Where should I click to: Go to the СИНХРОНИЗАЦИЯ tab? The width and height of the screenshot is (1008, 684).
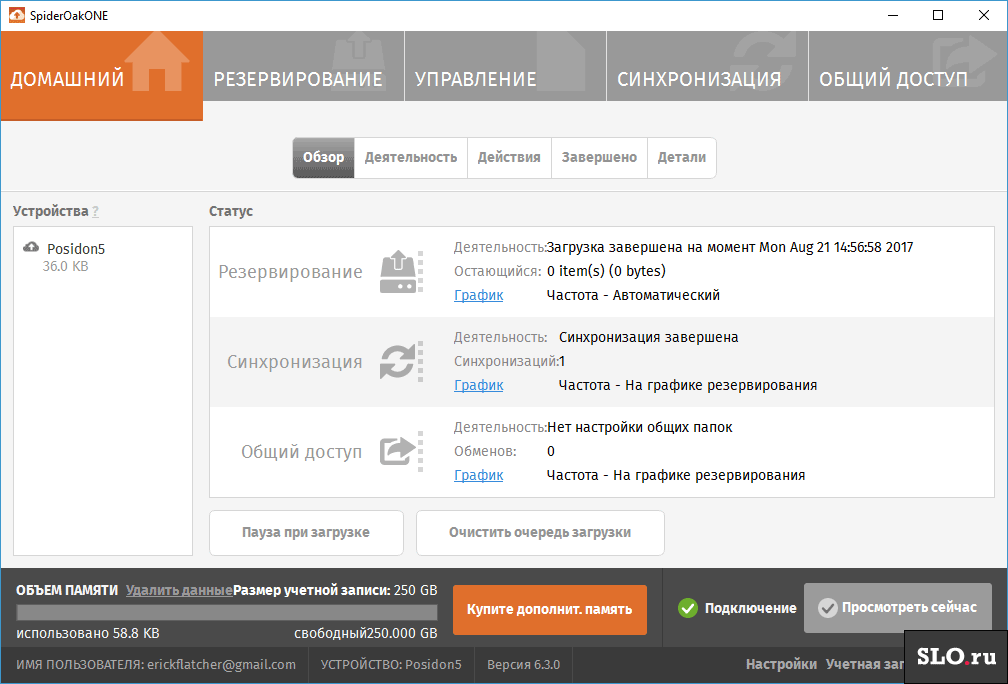click(707, 66)
